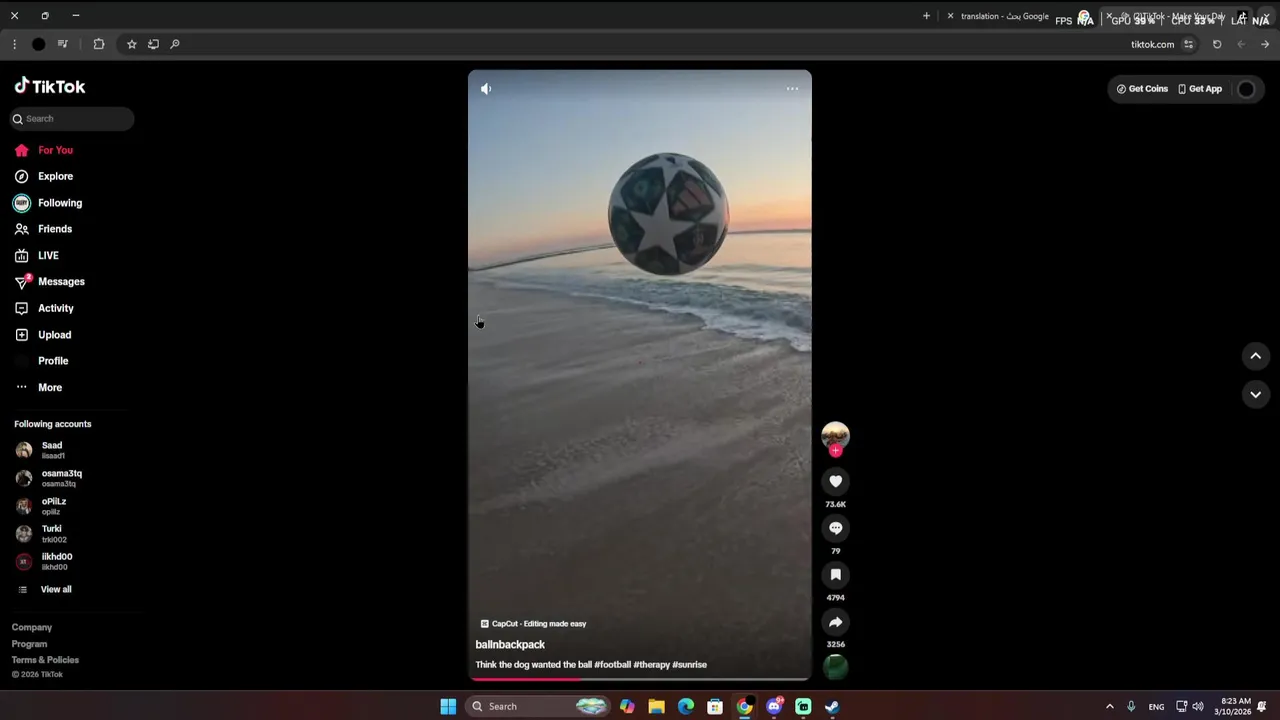Go to next video with down chevron
Screen dimensions: 1280x720
coord(1256,394)
